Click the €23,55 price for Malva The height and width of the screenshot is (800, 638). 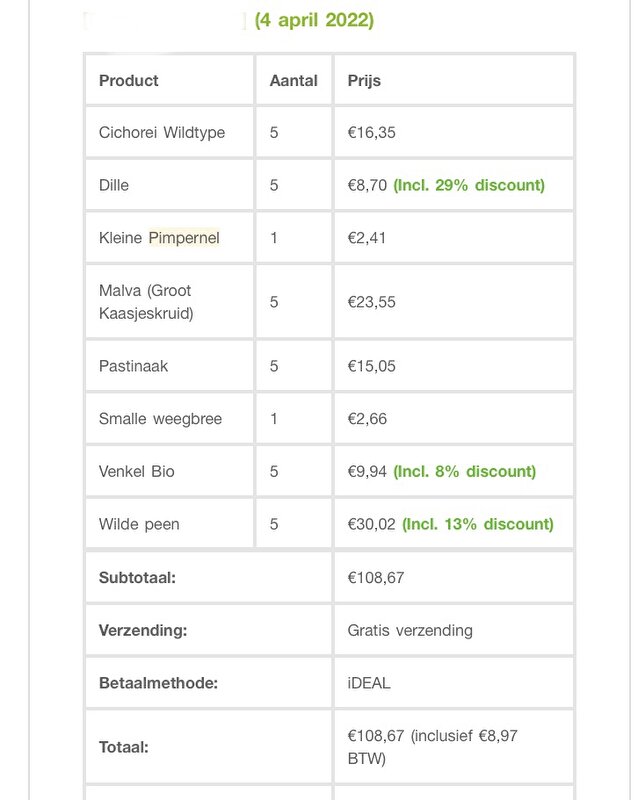[372, 302]
